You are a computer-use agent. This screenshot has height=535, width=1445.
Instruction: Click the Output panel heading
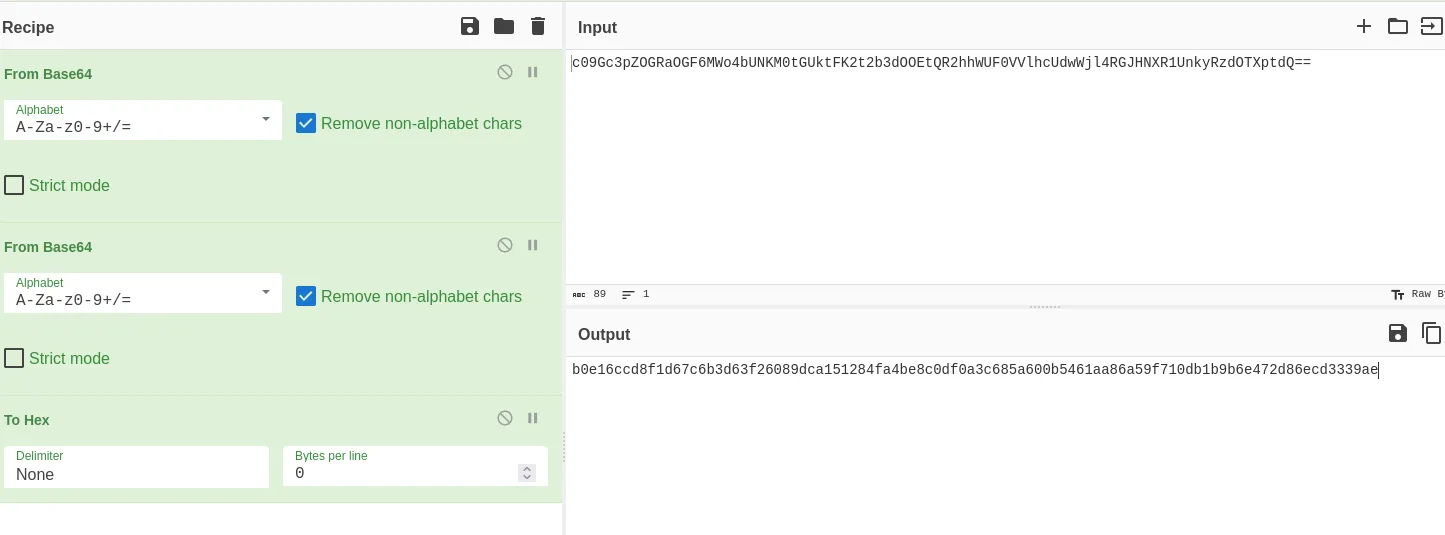pos(604,334)
